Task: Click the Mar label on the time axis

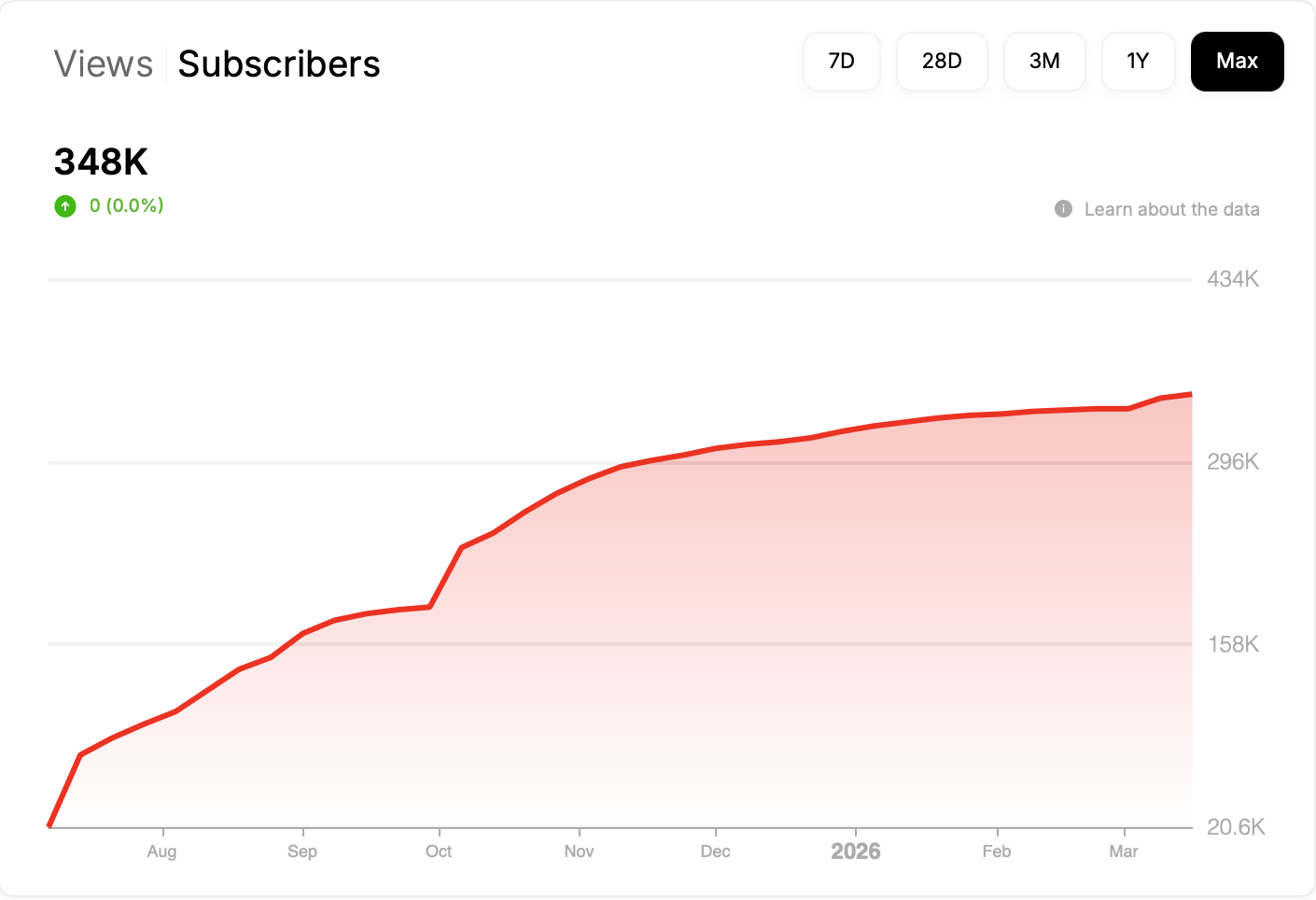Action: (x=1124, y=851)
